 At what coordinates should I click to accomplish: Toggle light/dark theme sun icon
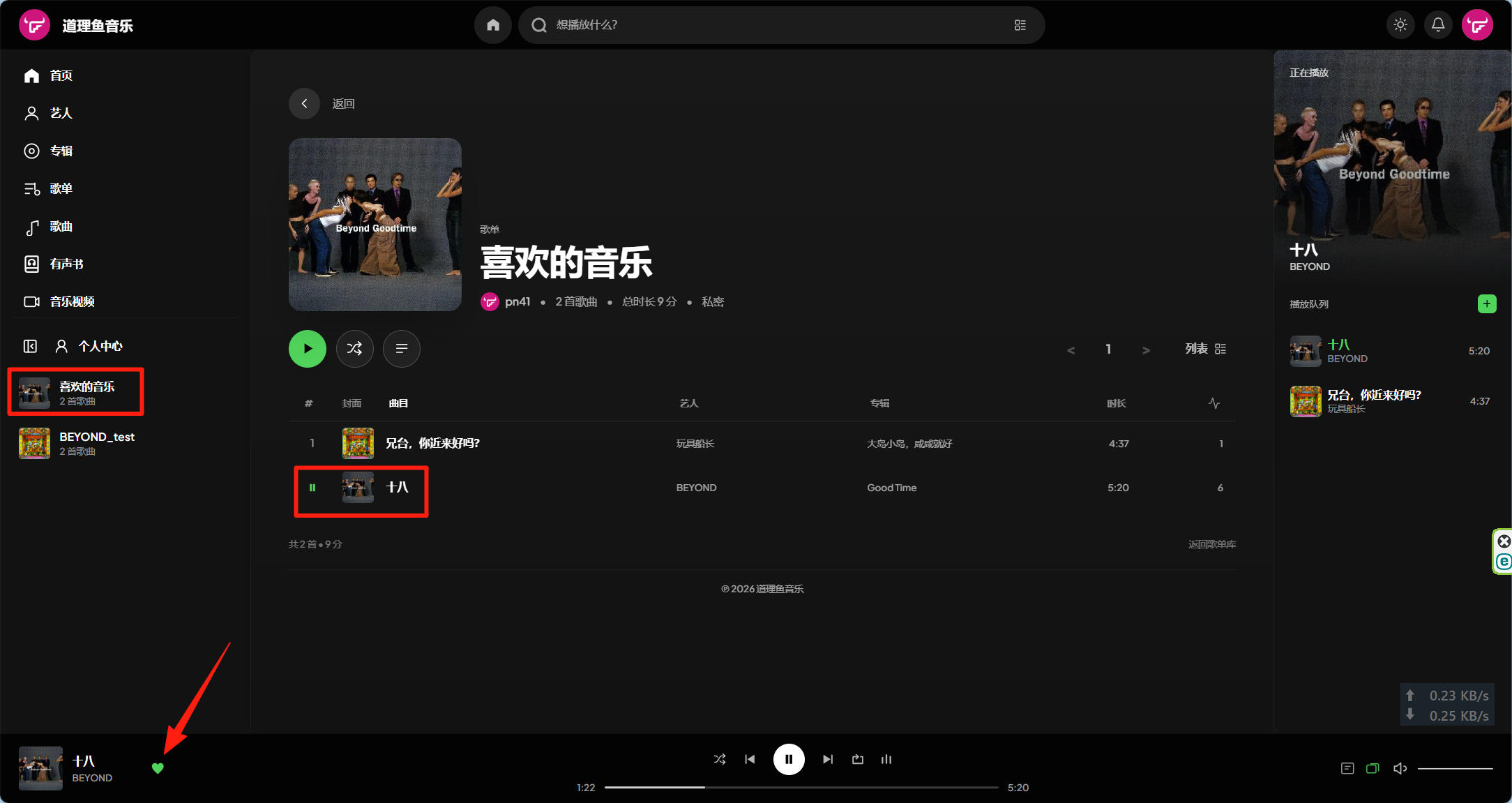pos(1400,25)
